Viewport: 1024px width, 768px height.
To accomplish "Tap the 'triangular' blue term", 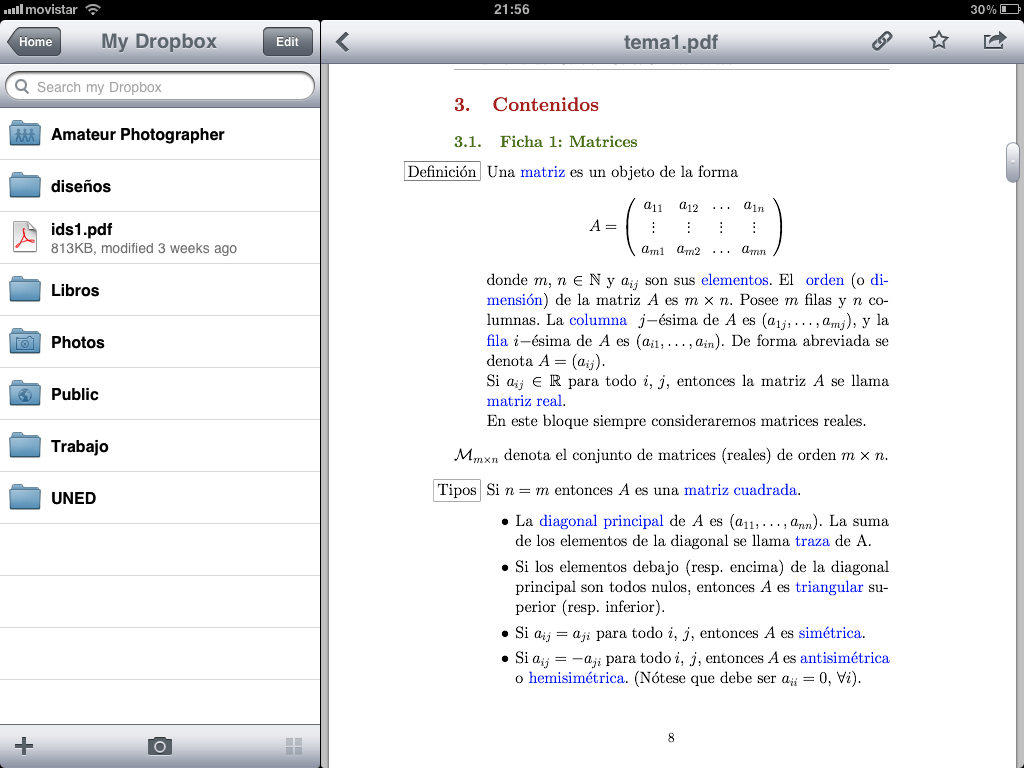I will [x=829, y=587].
